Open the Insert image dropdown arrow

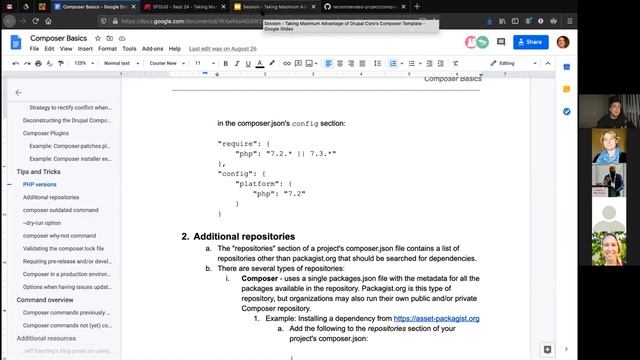pyautogui.click(x=316, y=63)
